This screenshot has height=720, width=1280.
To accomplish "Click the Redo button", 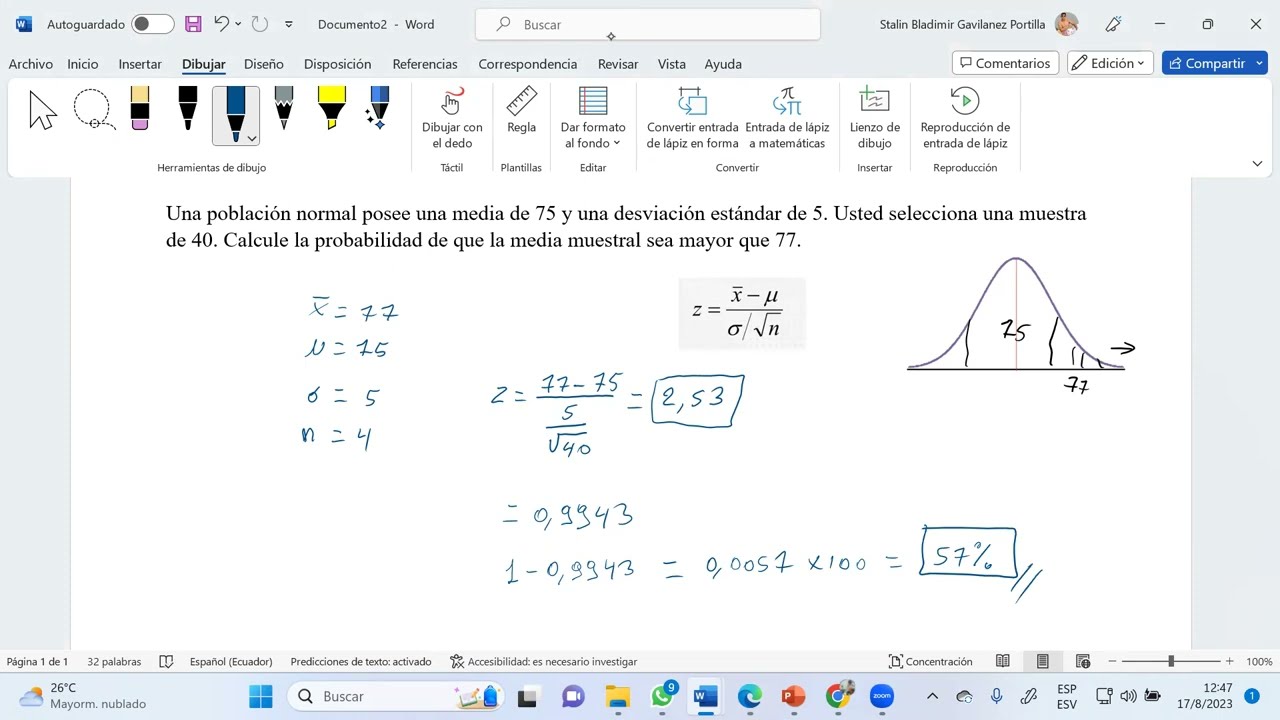I will click(x=260, y=24).
